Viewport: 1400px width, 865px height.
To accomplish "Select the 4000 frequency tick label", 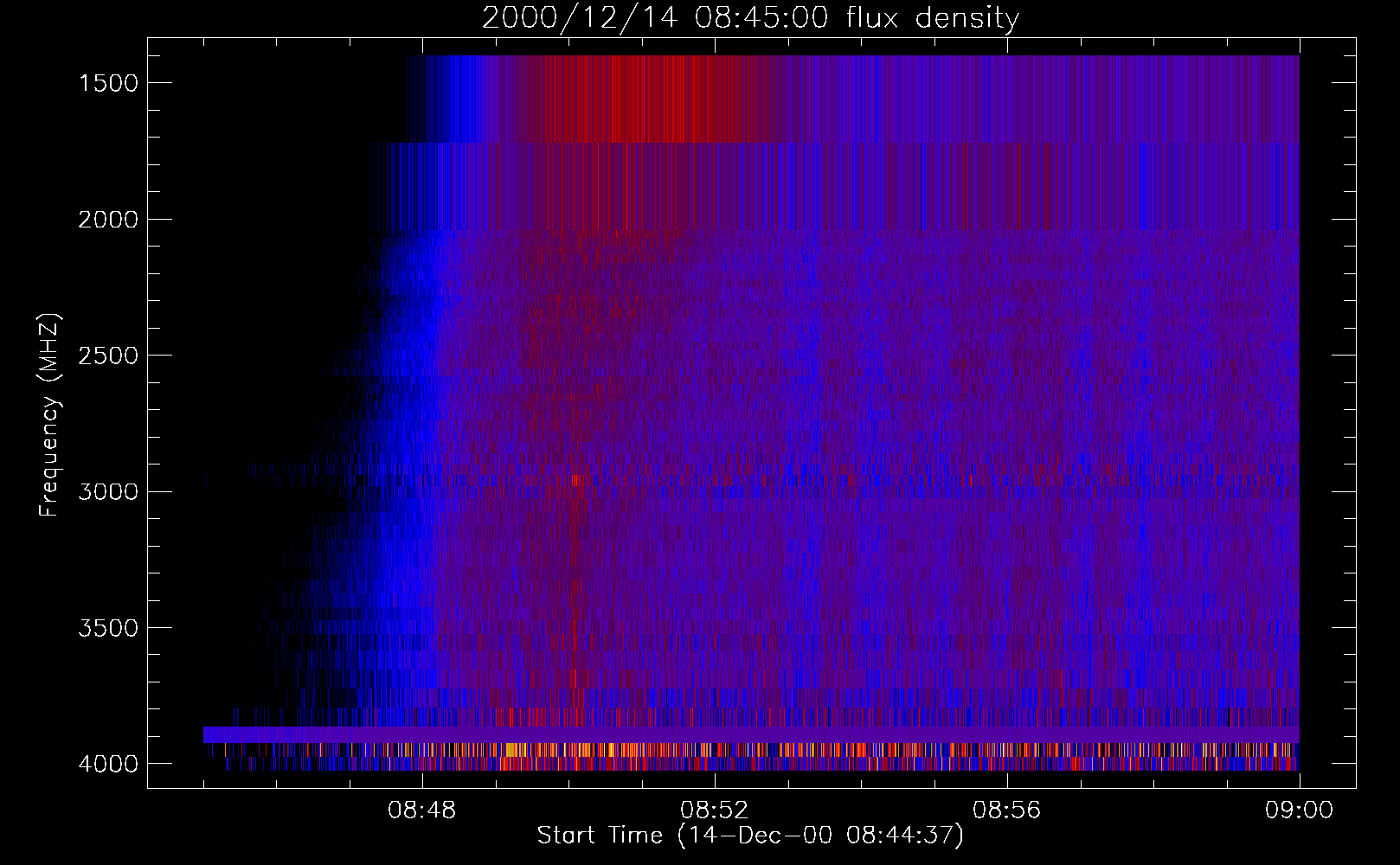I will point(108,764).
